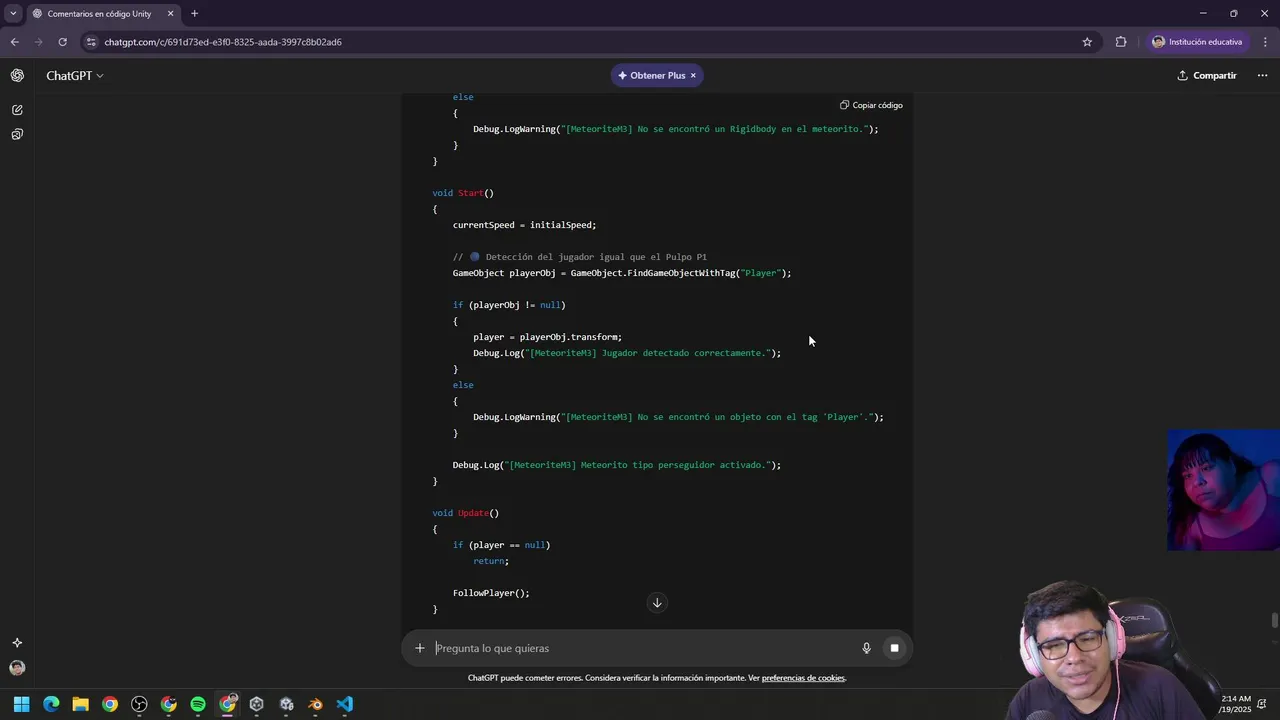
Task: Click the 'FindGameObjectWithTag("Player")' code line
Action: coord(622,273)
